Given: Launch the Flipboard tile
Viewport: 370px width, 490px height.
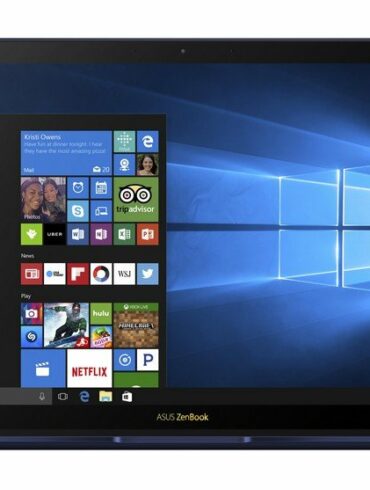Looking at the screenshot, I should click(x=78, y=274).
